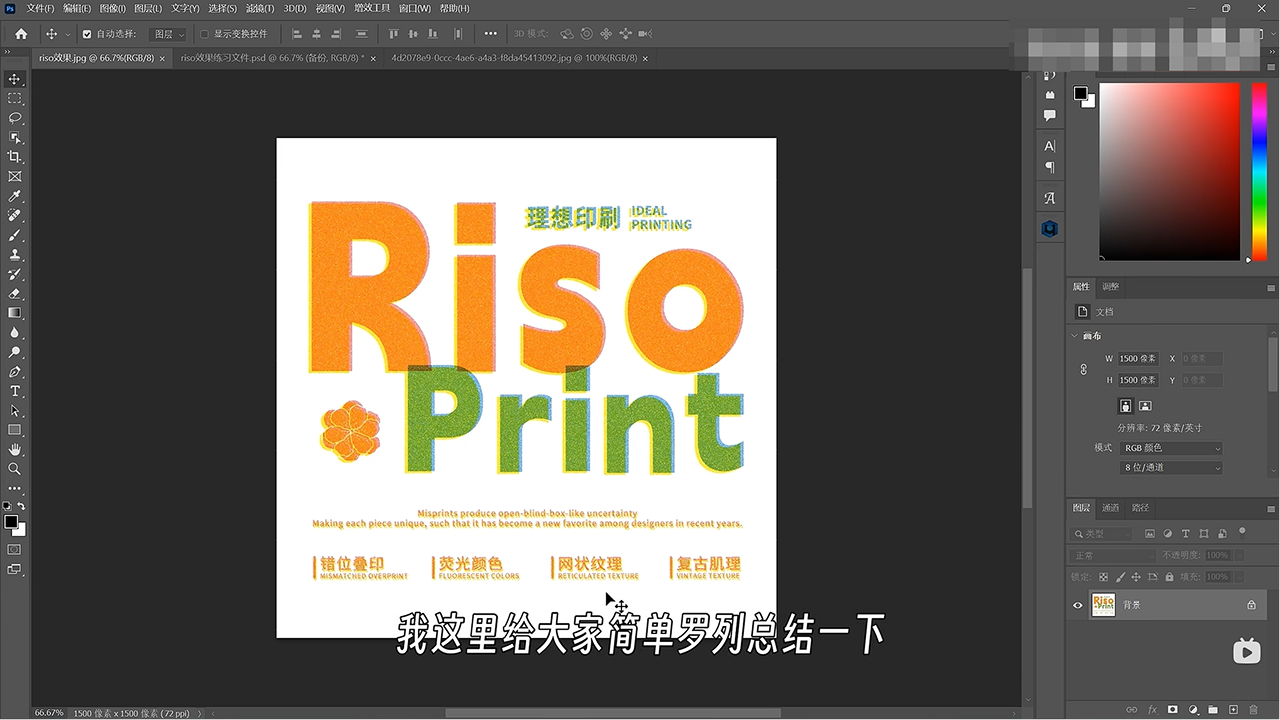This screenshot has height=720, width=1280.
Task: Uncheck the 自动选择 checkbox
Action: [87, 34]
